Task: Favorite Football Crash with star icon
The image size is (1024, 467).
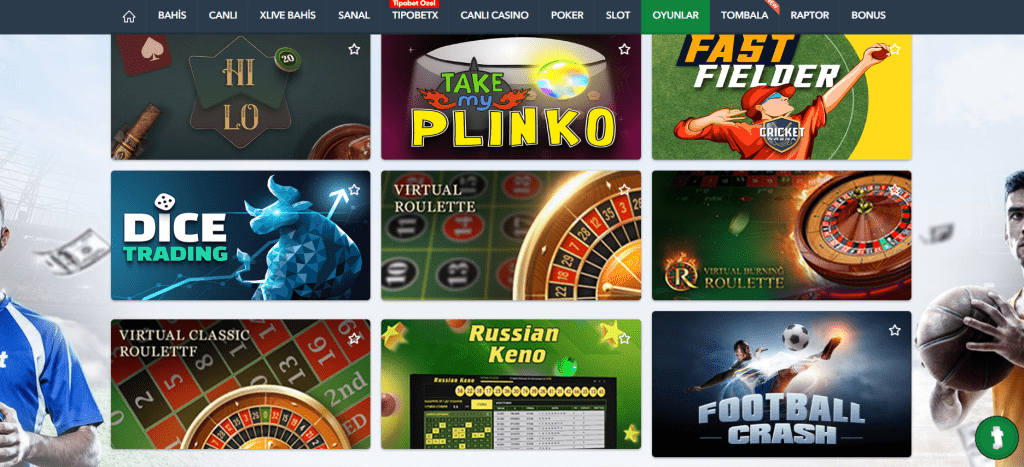Action: (895, 330)
